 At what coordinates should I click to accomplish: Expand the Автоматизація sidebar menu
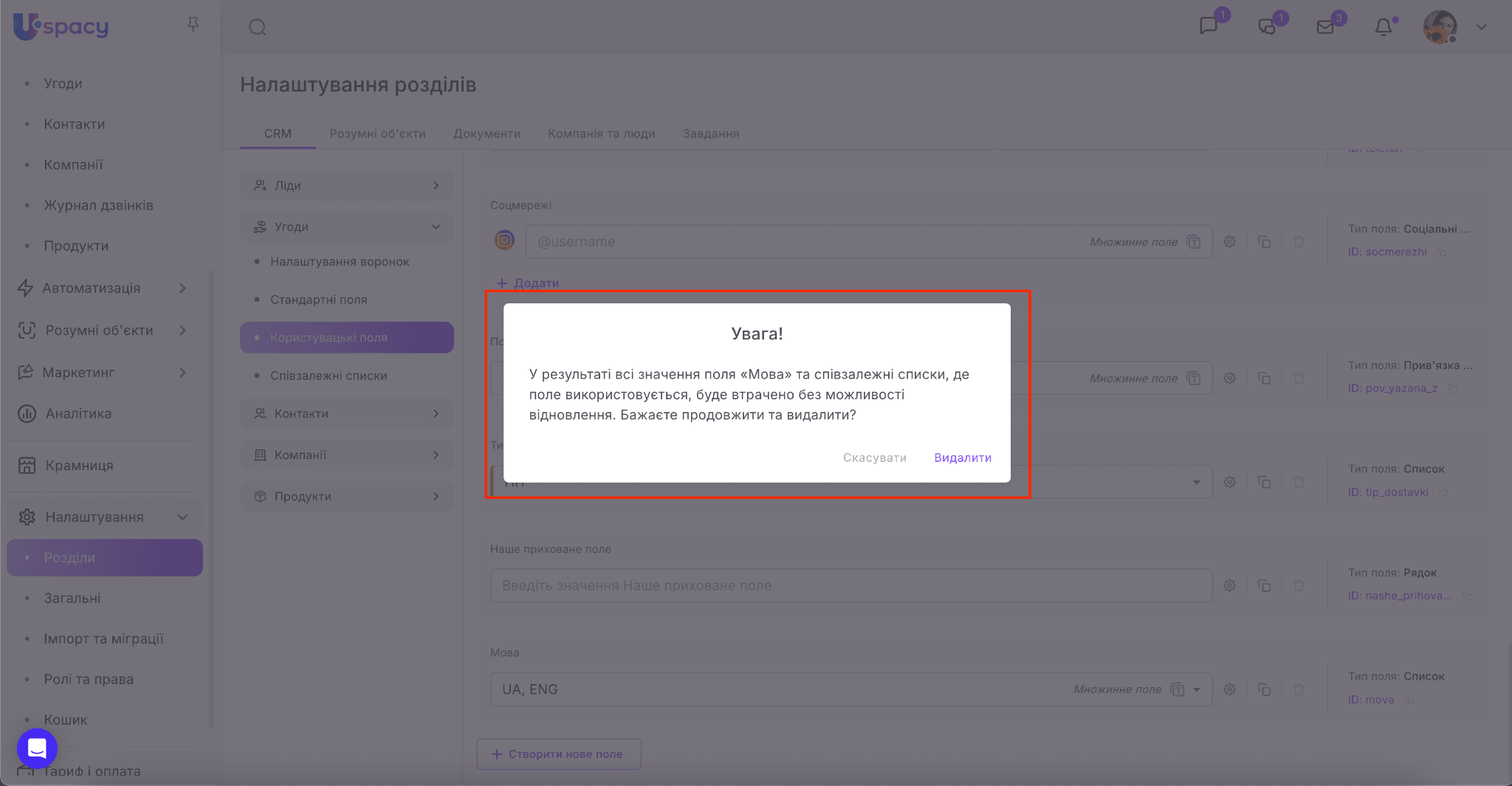(182, 289)
